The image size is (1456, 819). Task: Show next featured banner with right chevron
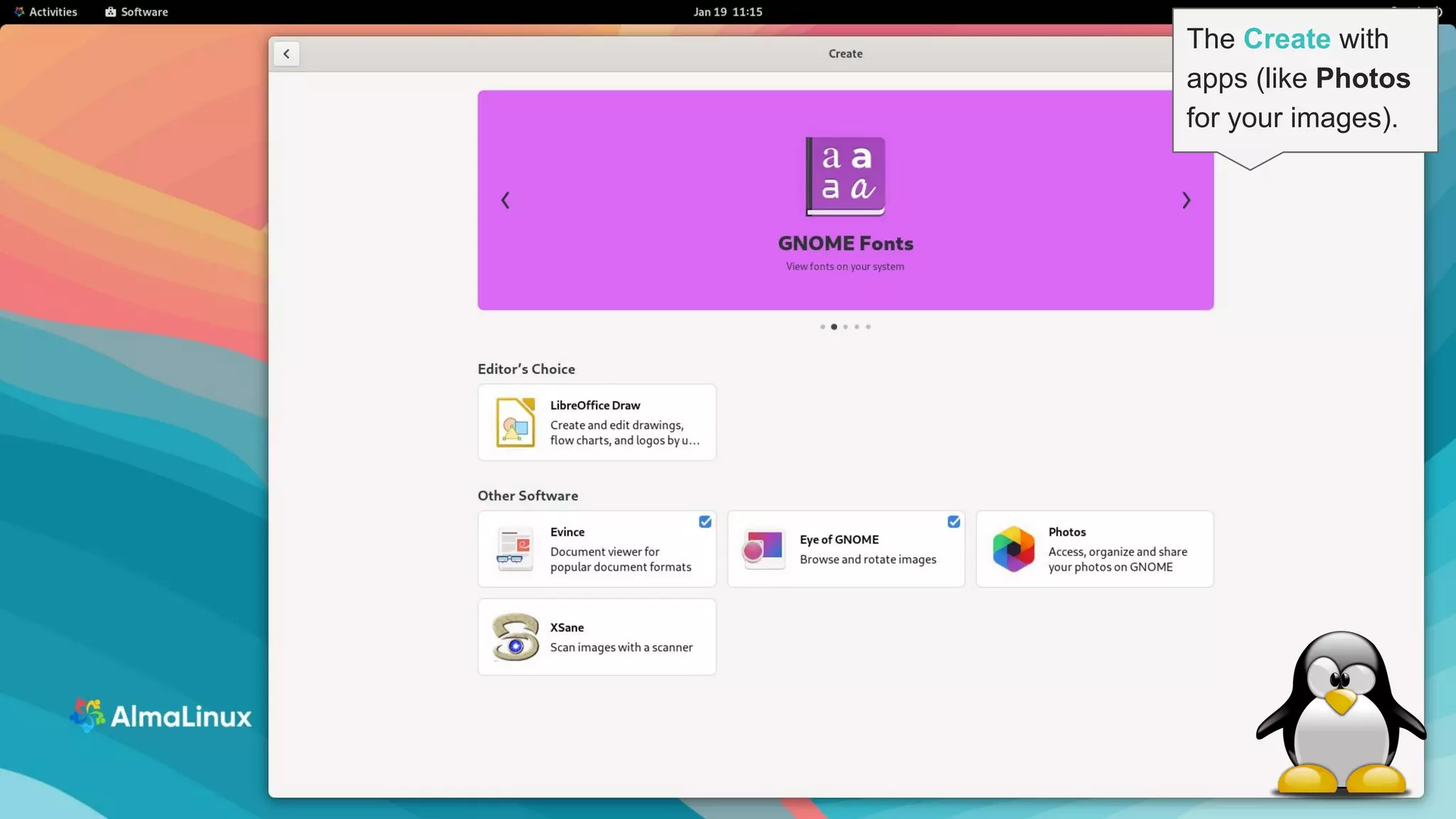(1186, 200)
